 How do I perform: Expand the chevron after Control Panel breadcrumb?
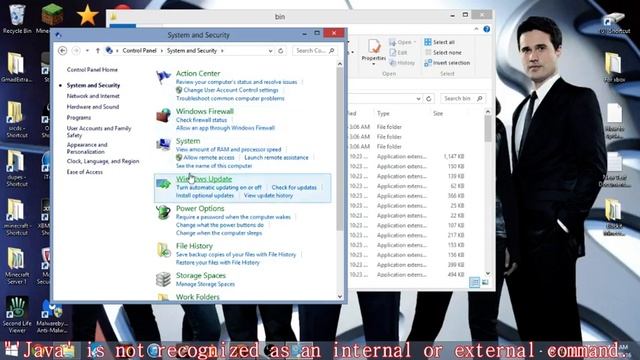click(162, 51)
